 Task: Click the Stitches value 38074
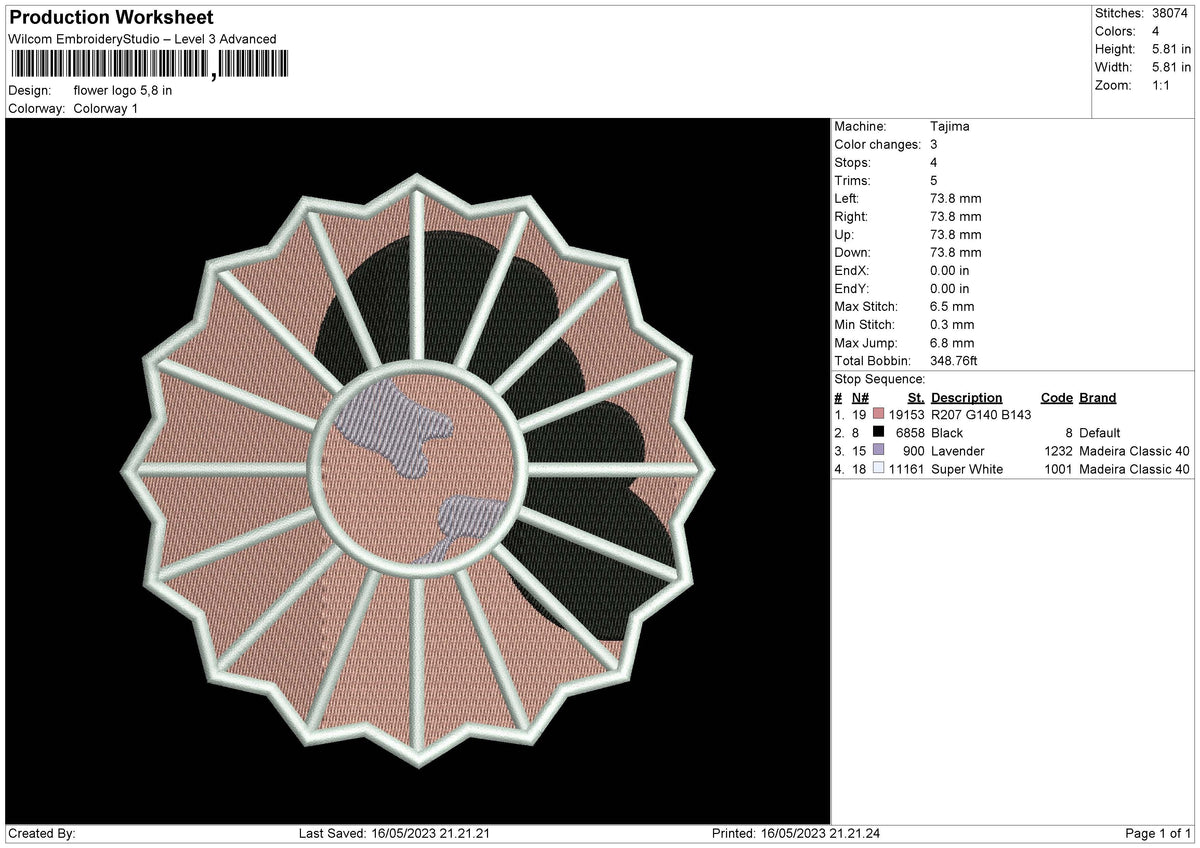click(1172, 13)
